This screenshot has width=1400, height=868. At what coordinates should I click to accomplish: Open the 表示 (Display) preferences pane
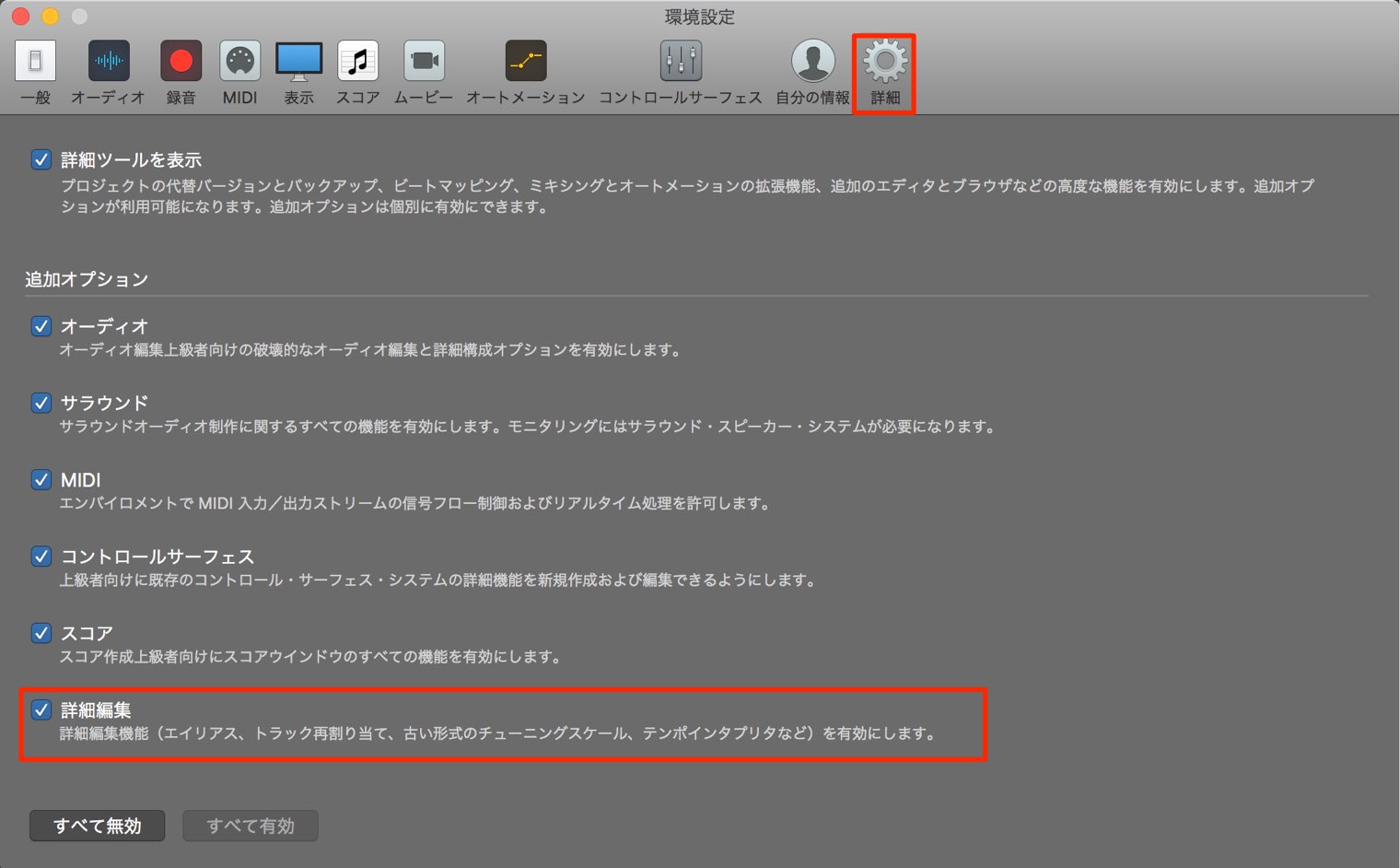point(298,73)
